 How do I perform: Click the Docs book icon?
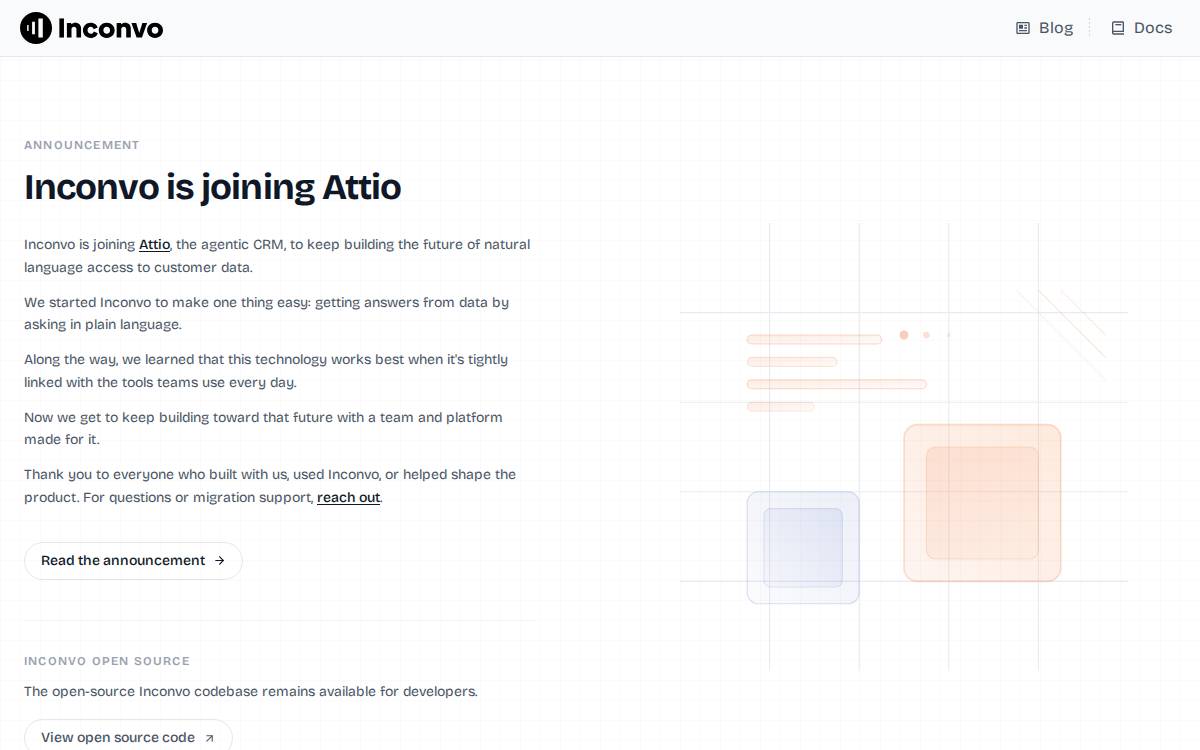pyautogui.click(x=1118, y=28)
